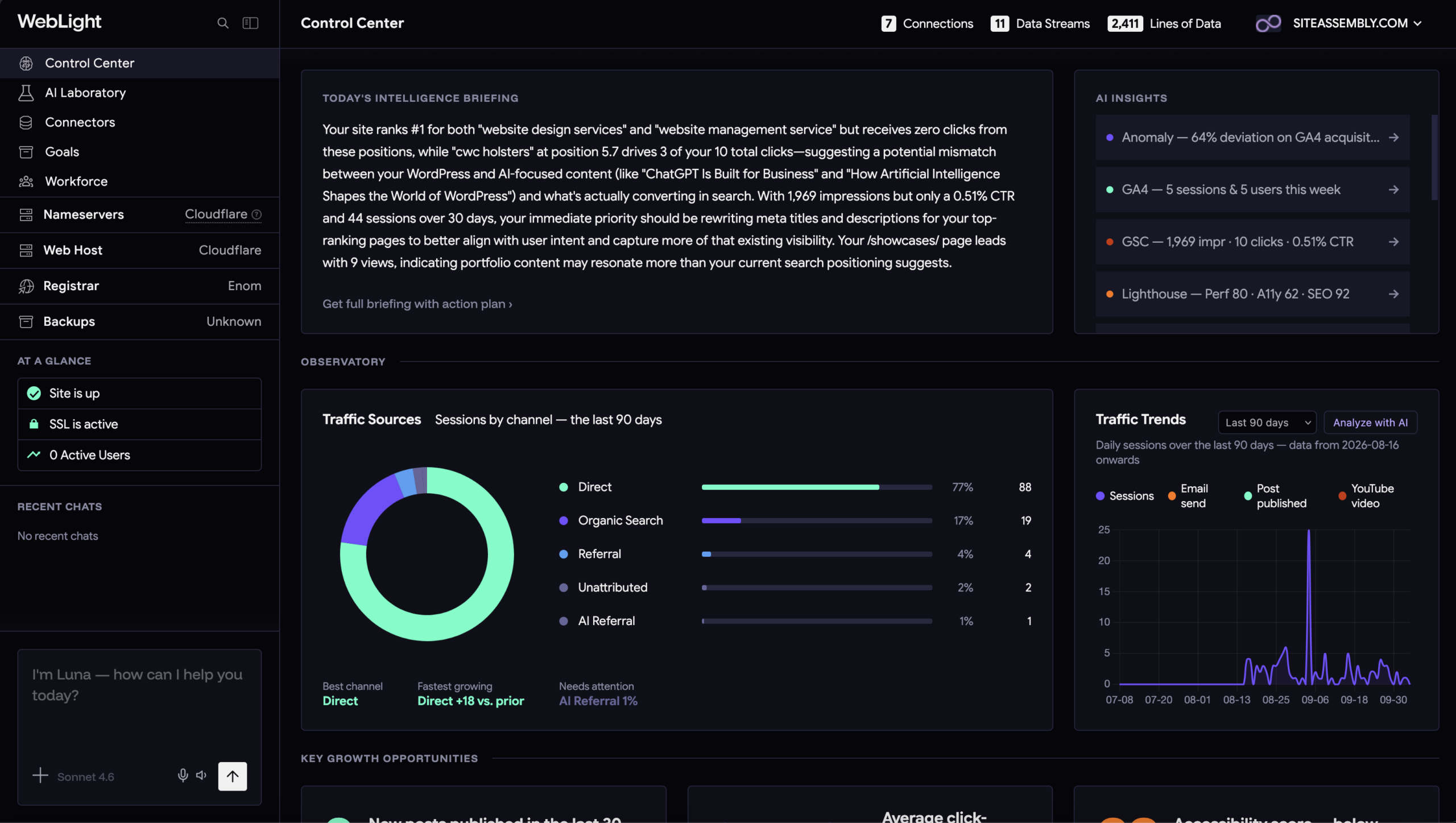
Task: Click the AI Insights panel scrollbar
Action: pyautogui.click(x=1434, y=158)
